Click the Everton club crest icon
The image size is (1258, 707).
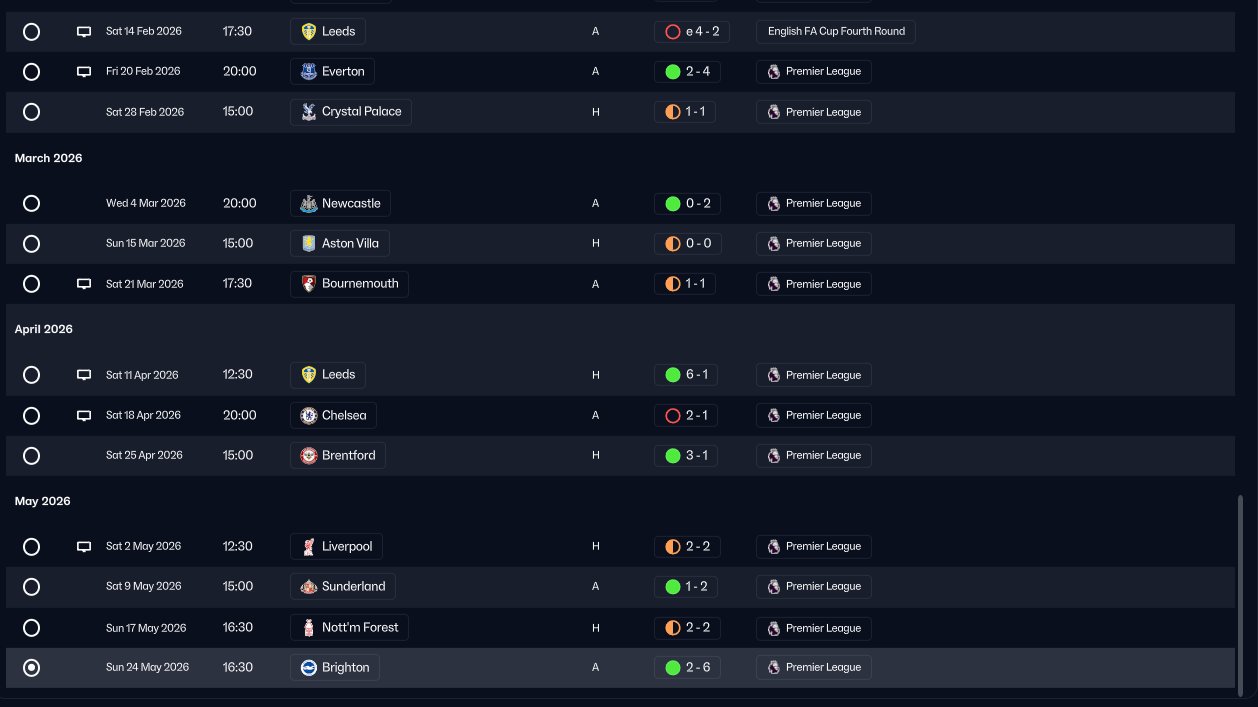tap(309, 72)
